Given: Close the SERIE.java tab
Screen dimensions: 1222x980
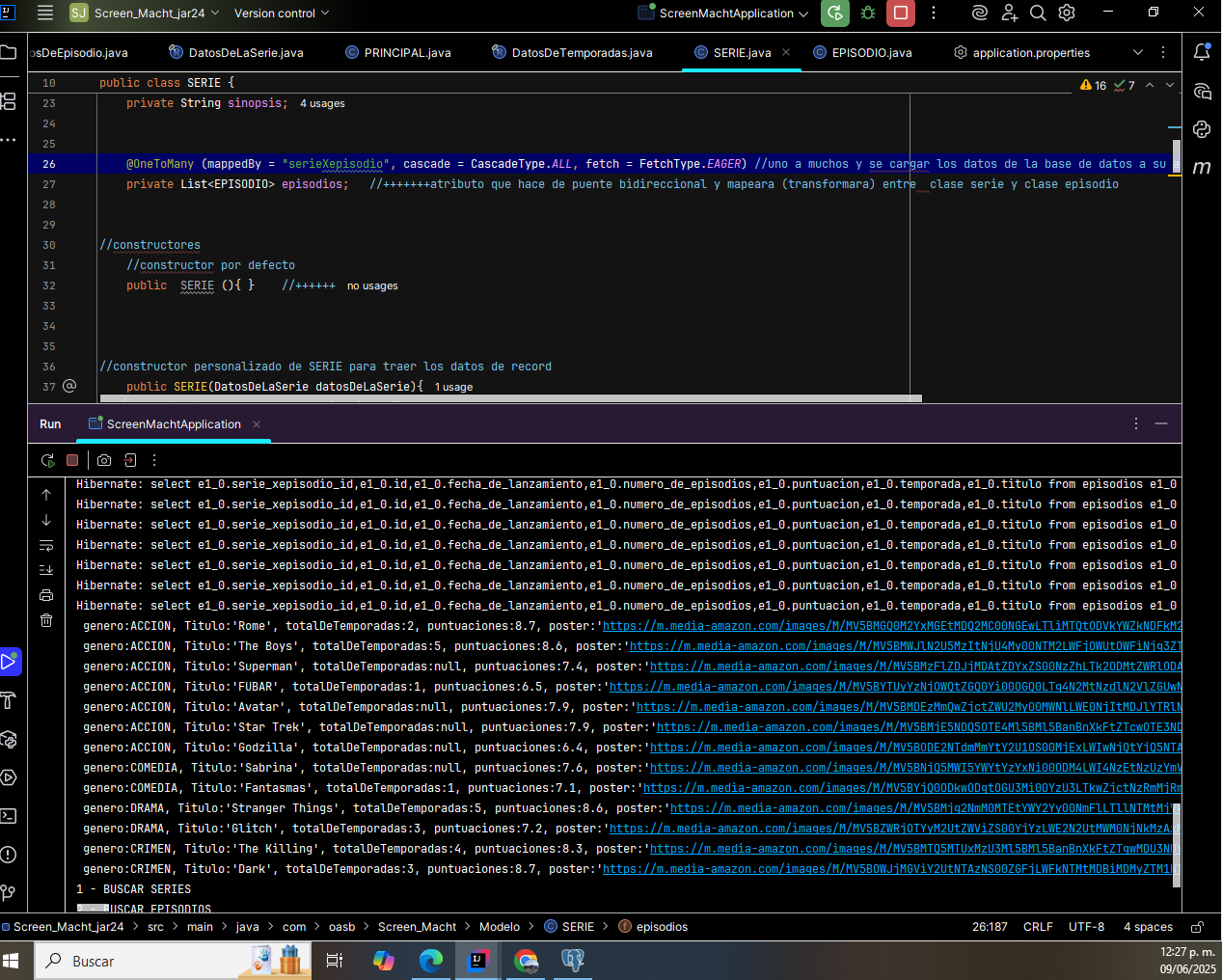Looking at the screenshot, I should pos(786,52).
